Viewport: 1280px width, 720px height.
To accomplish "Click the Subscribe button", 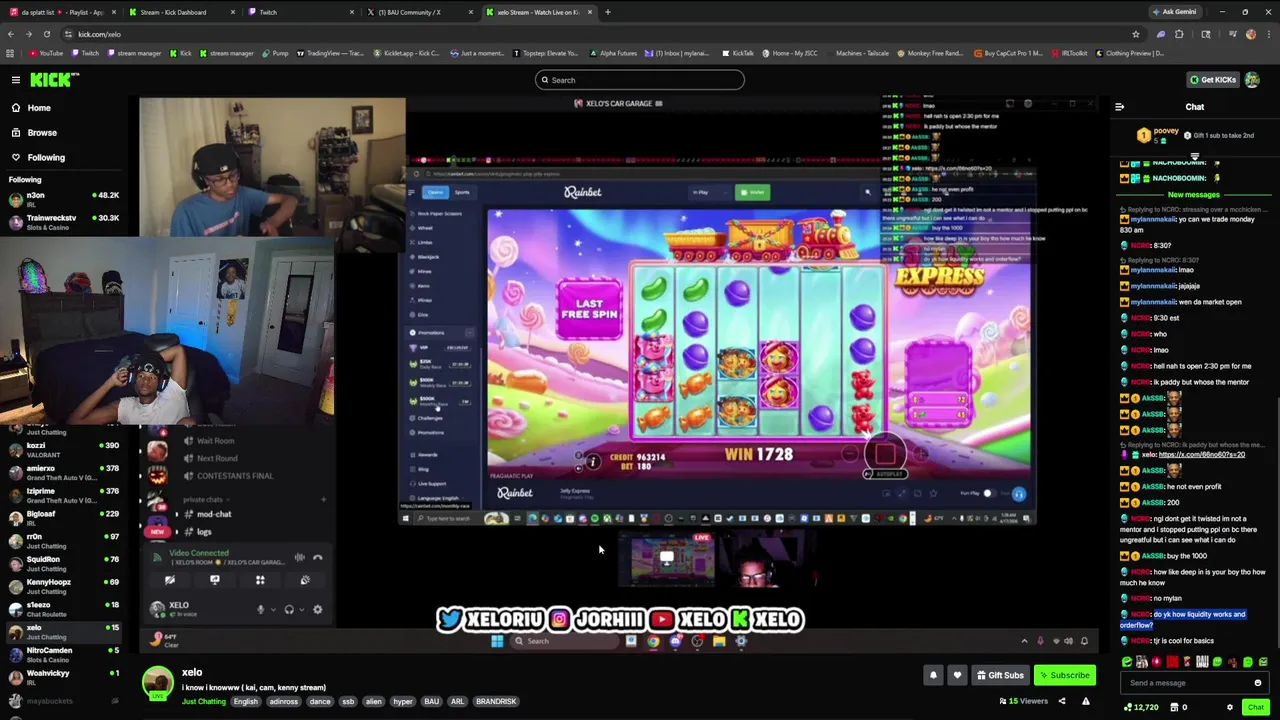I will pos(1063,675).
